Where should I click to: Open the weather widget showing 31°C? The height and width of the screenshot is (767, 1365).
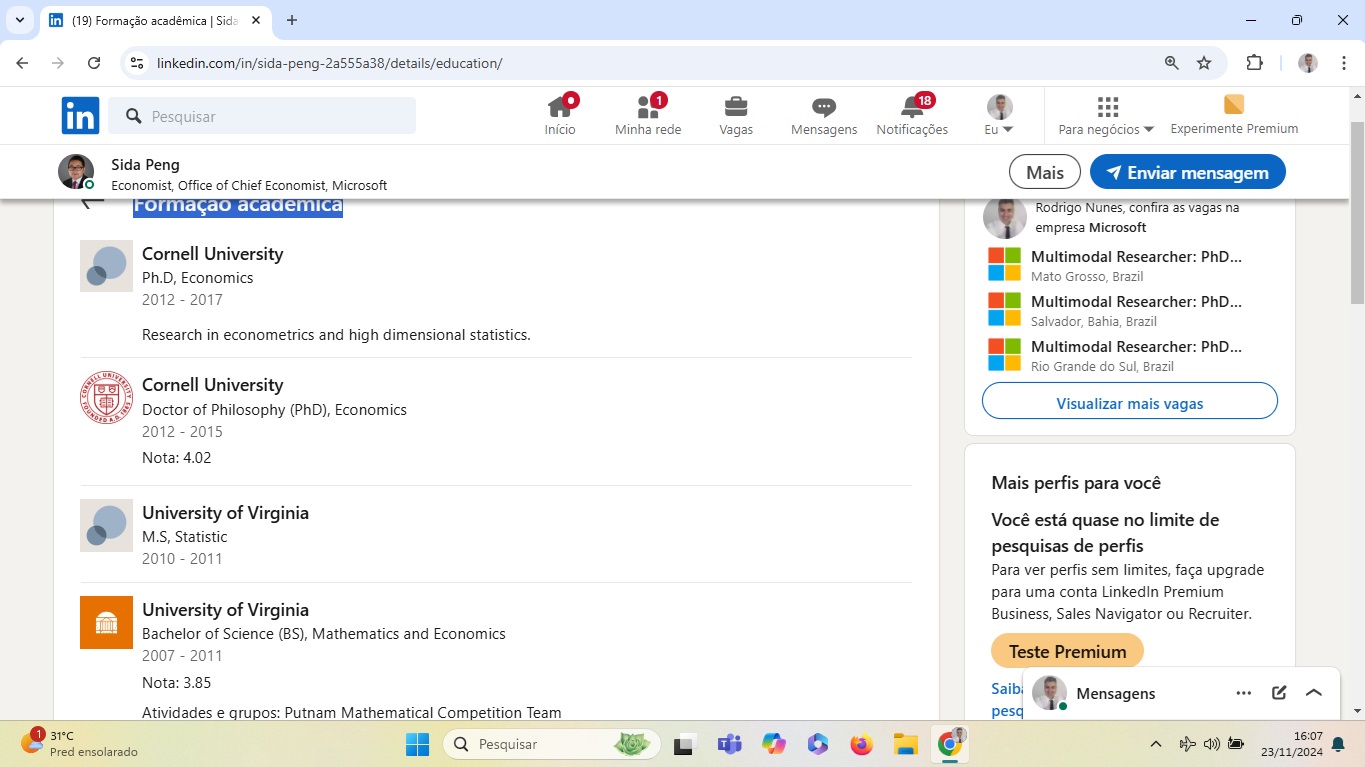pyautogui.click(x=80, y=743)
